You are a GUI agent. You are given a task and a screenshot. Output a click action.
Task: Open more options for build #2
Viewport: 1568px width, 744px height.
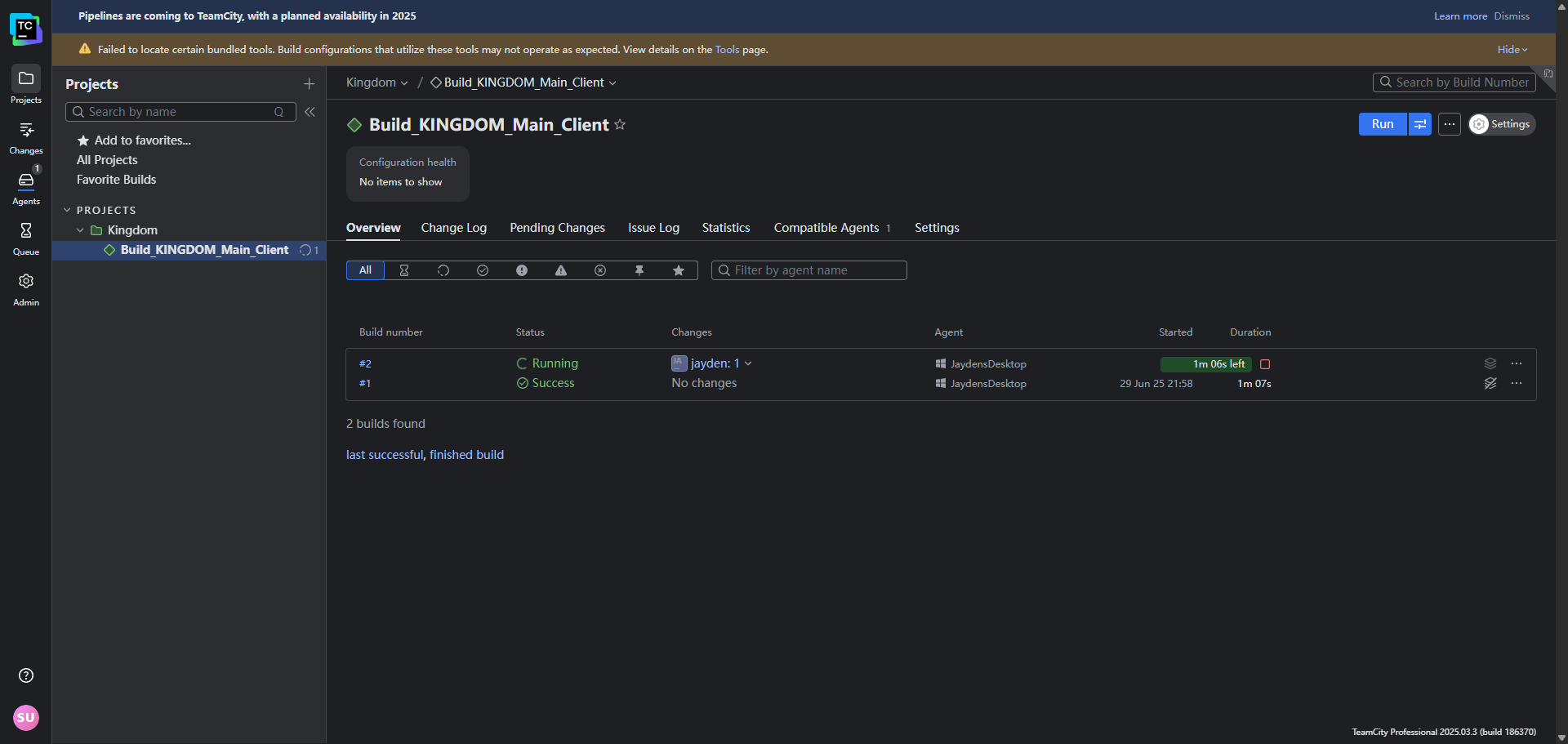(1517, 363)
